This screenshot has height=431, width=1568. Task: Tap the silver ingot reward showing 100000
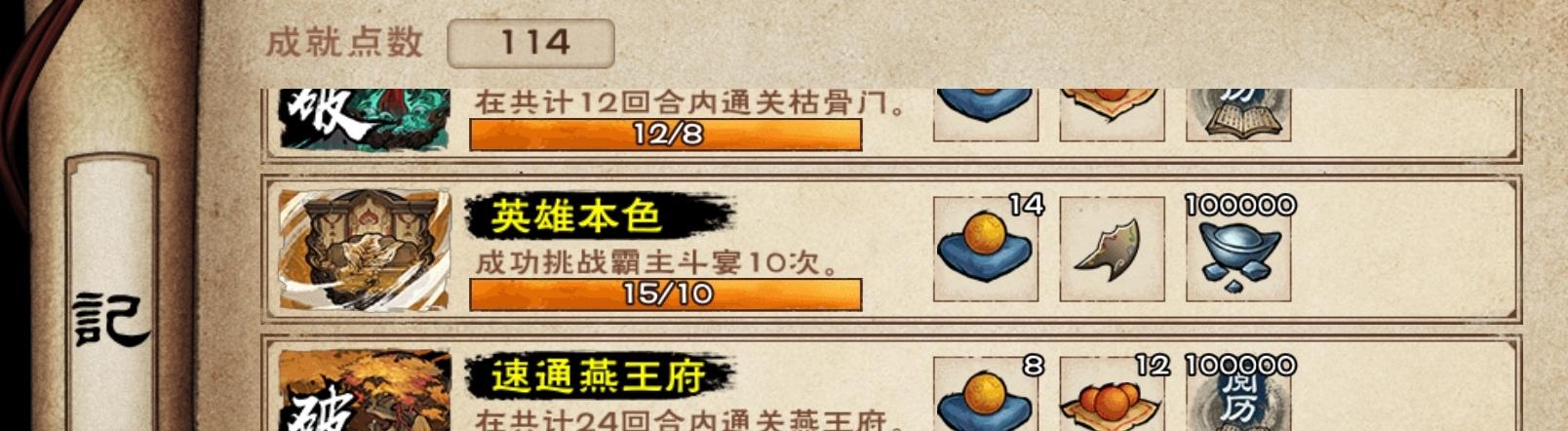[1238, 249]
